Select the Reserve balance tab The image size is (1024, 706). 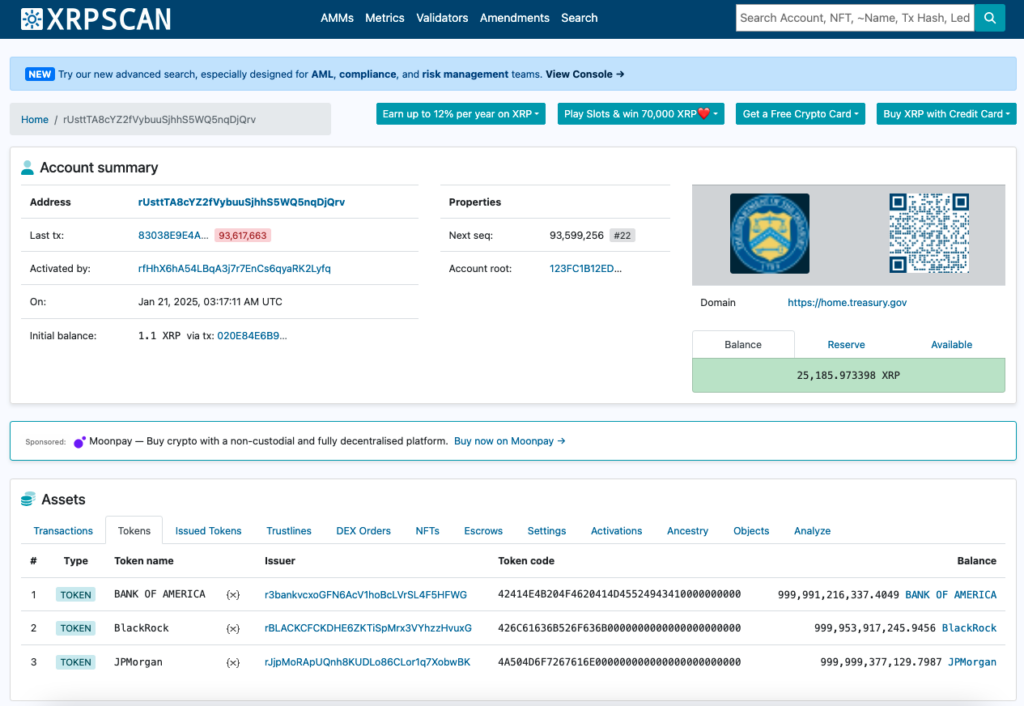coord(846,345)
